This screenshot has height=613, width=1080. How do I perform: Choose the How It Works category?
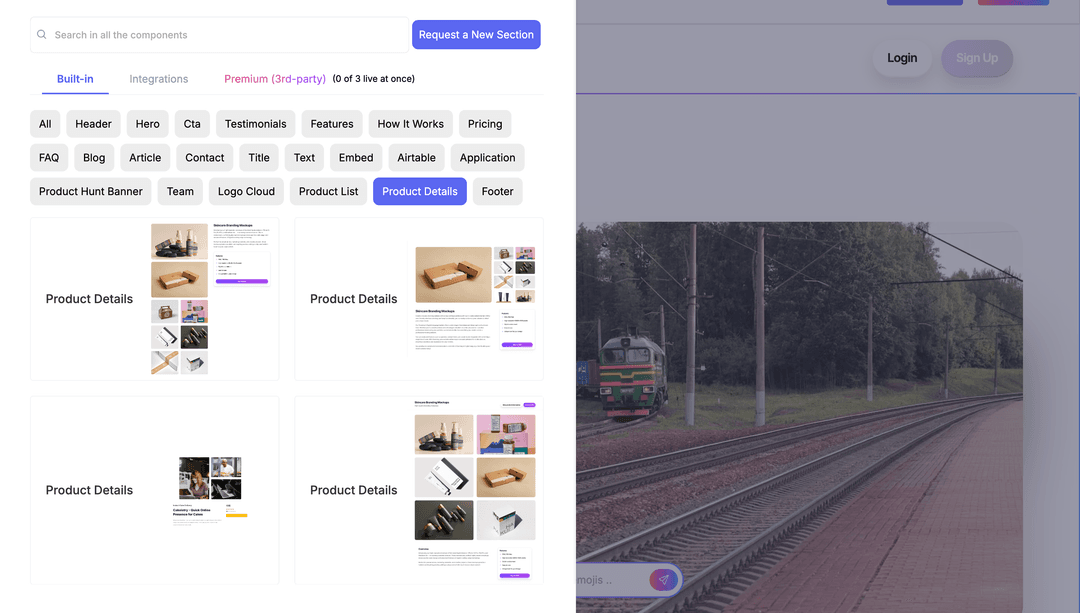coord(411,124)
